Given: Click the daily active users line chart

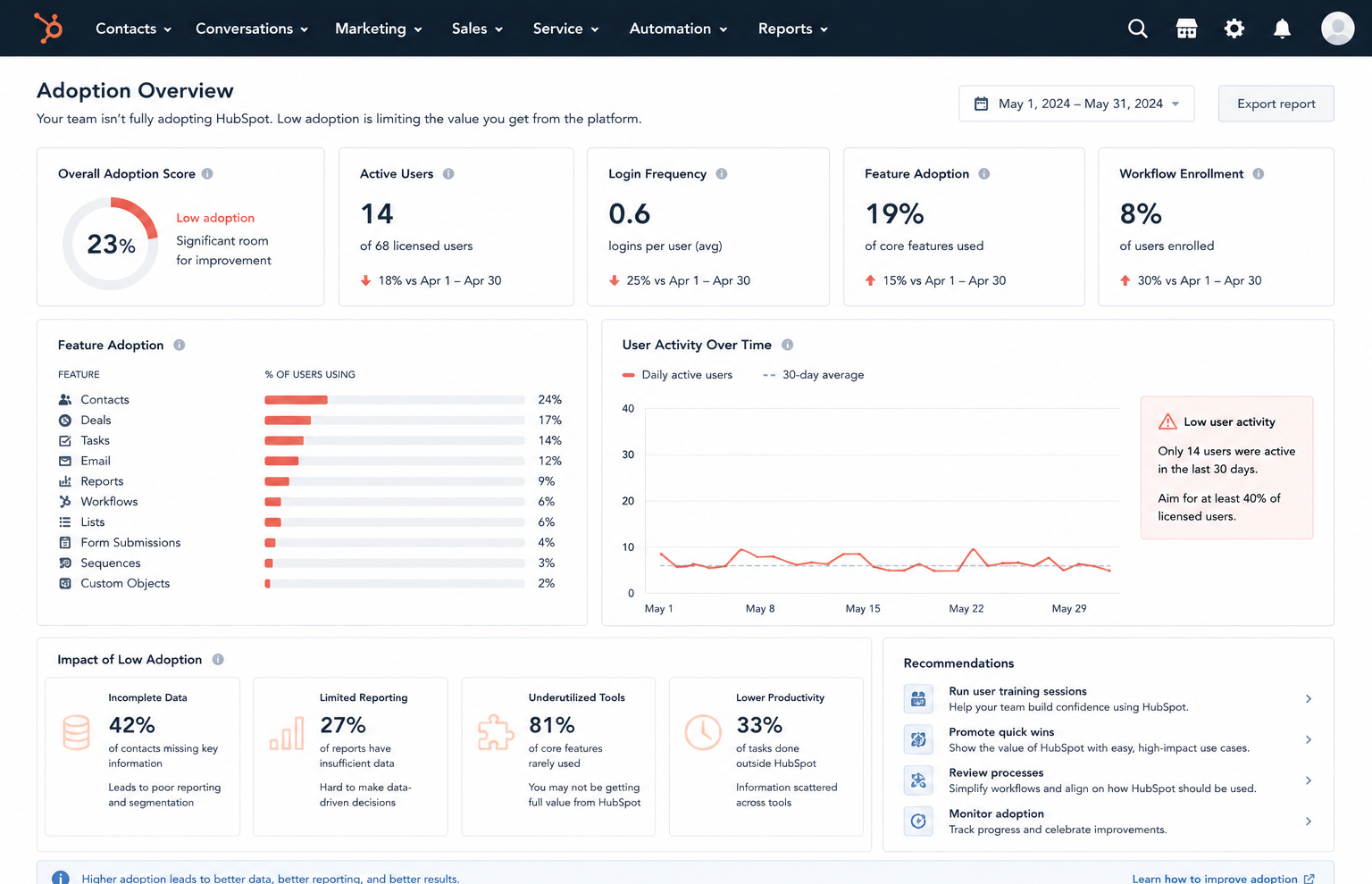Looking at the screenshot, I should (x=884, y=559).
